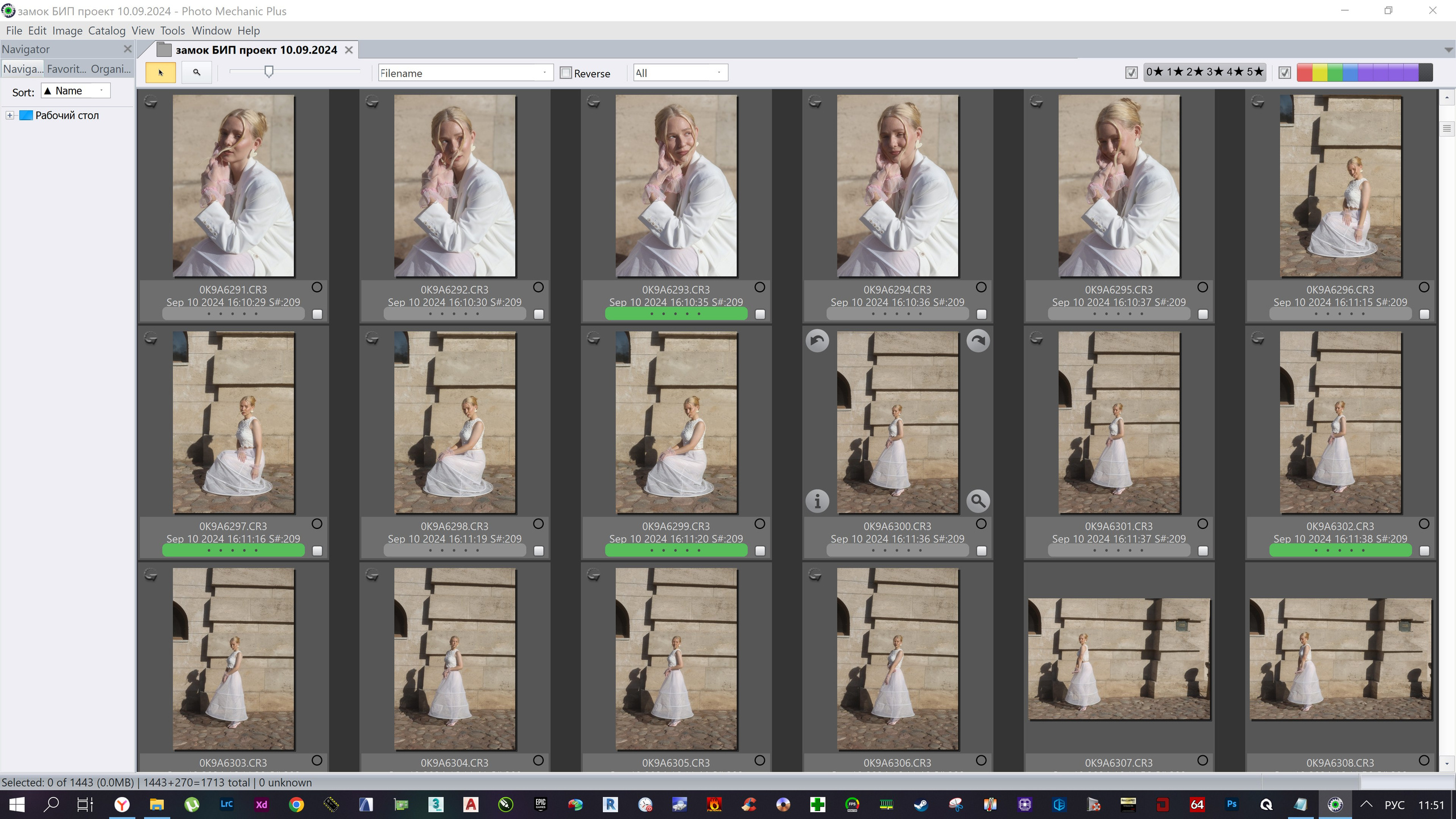
Task: Select the 0K9A6293.CR3 thumbnail
Action: pyautogui.click(x=676, y=186)
